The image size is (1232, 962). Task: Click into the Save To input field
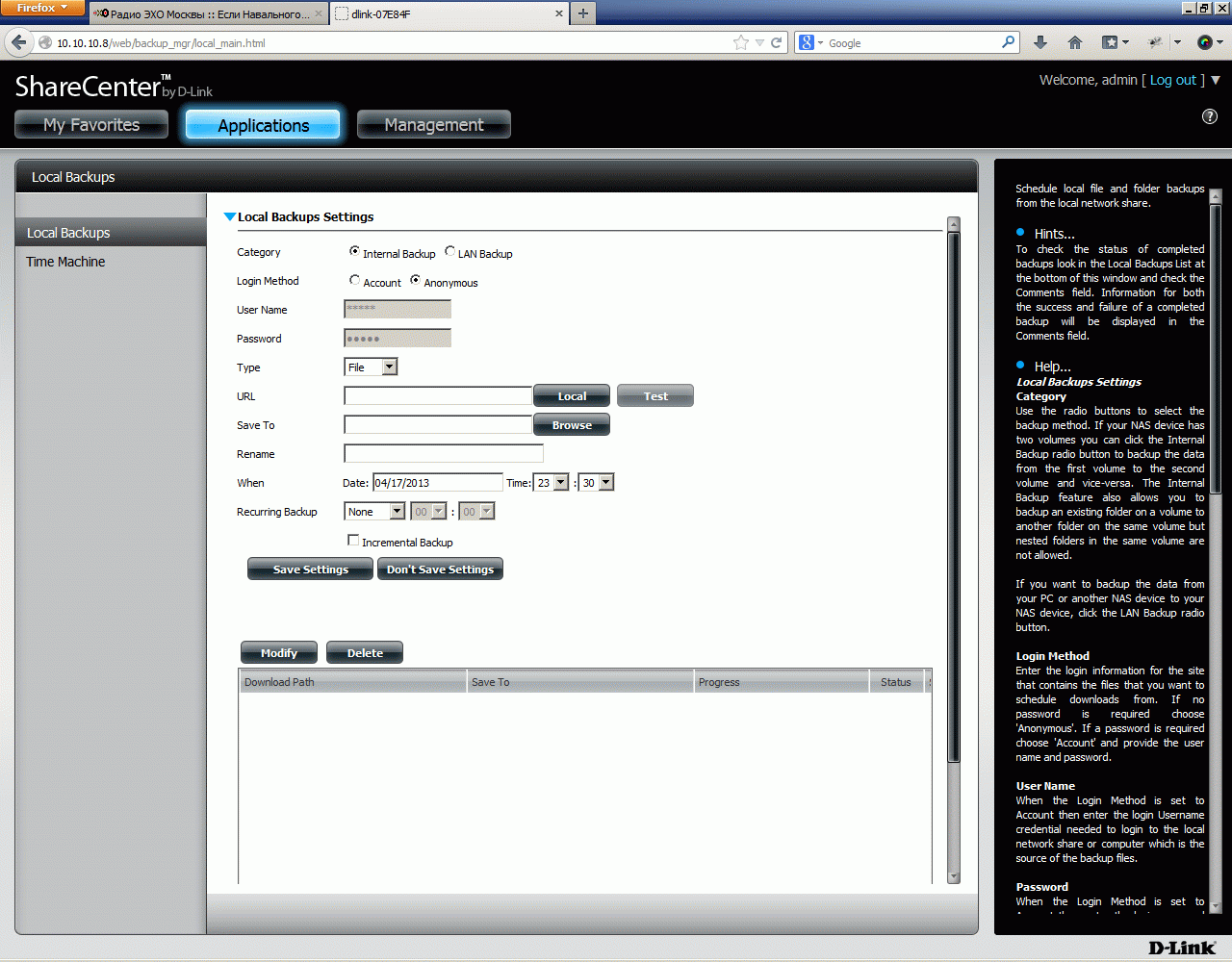(x=438, y=424)
